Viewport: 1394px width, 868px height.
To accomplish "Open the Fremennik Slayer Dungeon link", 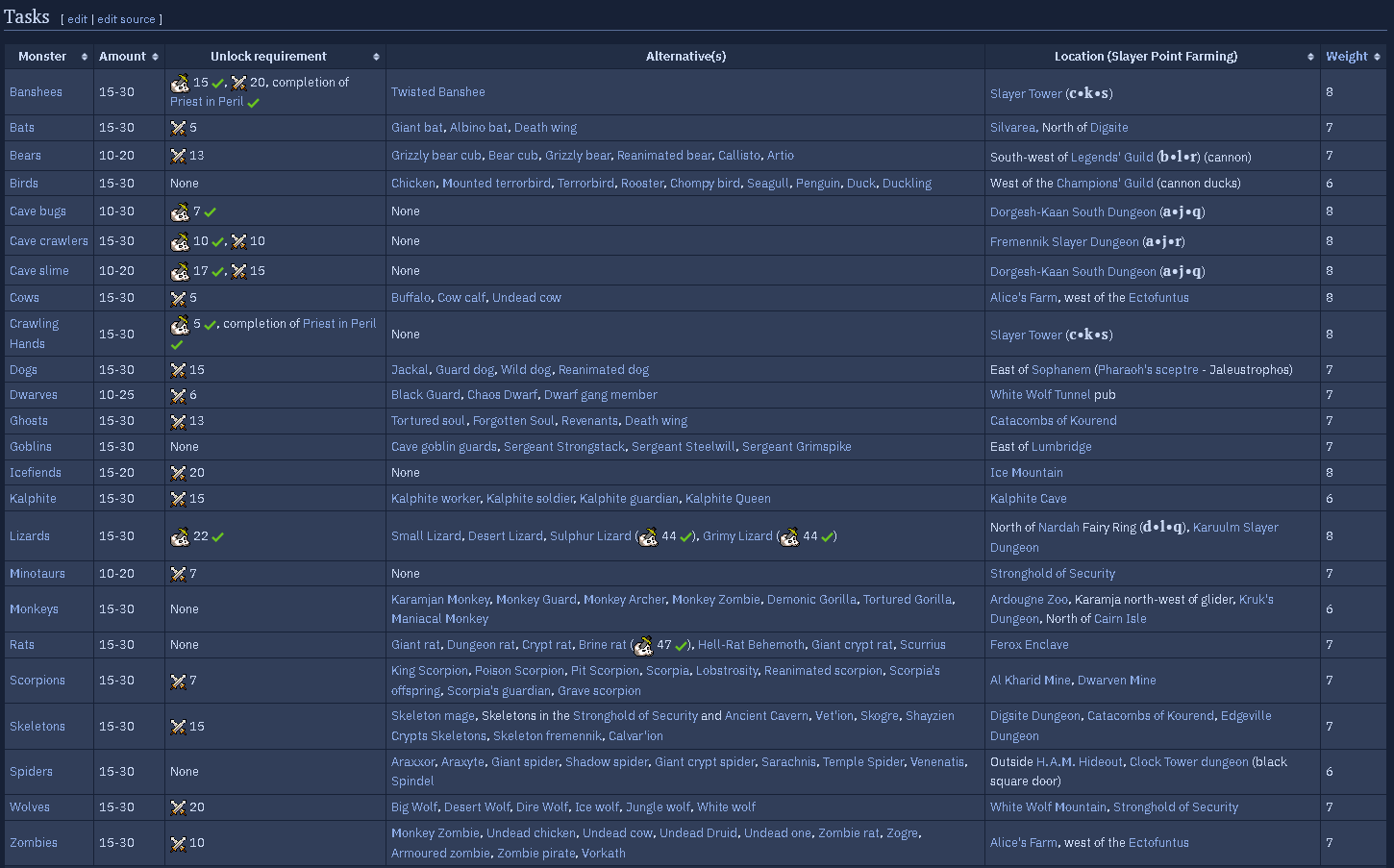I will click(1064, 242).
